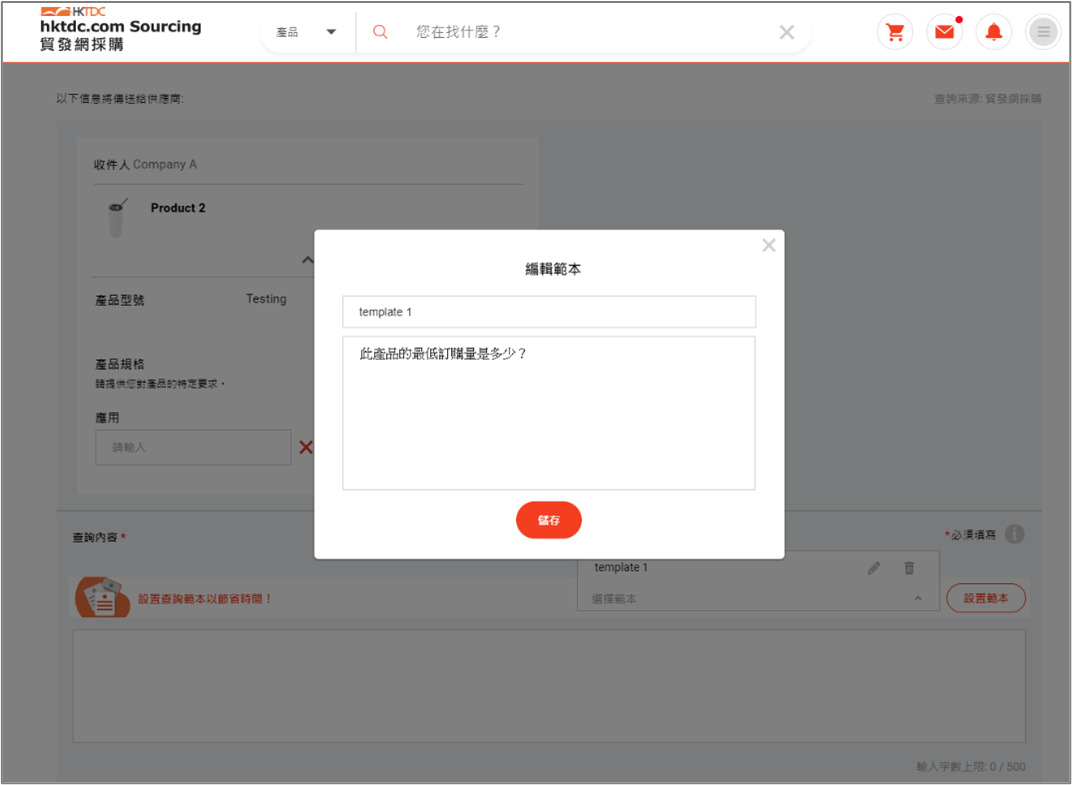Click the hktdc.com Sourcing logo
The image size is (1072, 785).
point(120,29)
